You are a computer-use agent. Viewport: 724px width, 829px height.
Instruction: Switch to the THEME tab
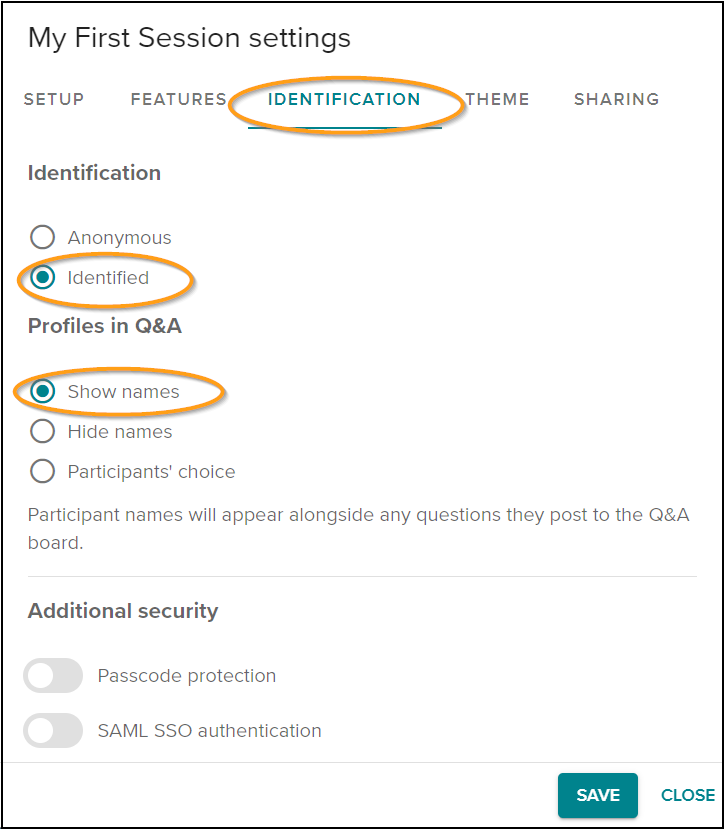pos(498,99)
